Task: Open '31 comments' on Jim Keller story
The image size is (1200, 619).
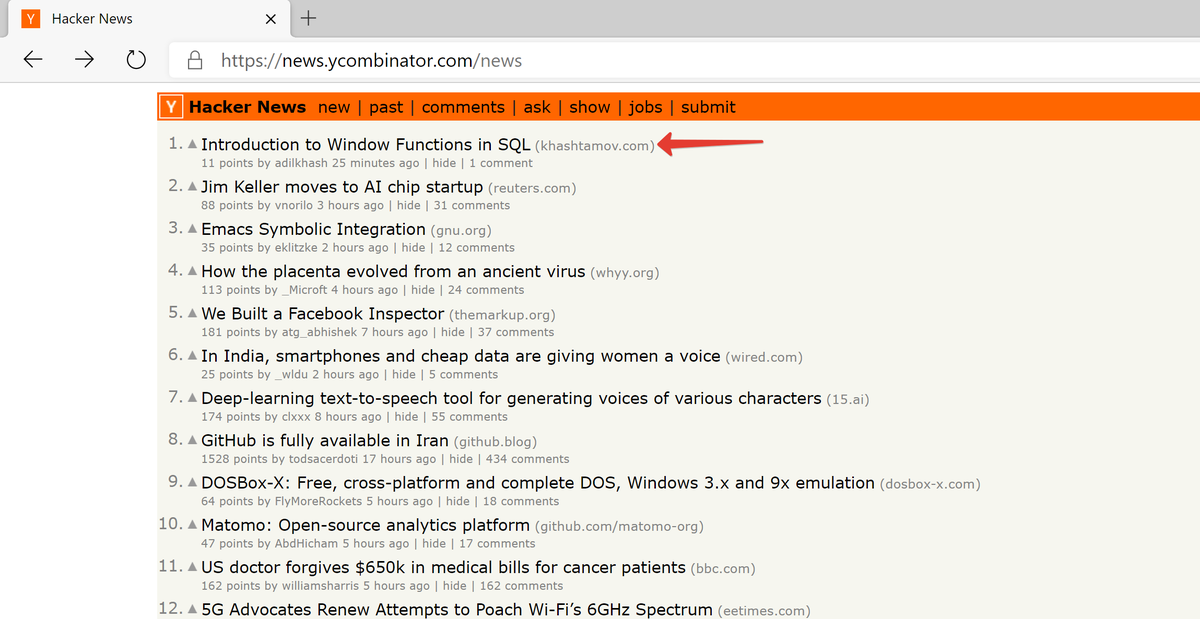Action: coord(471,205)
